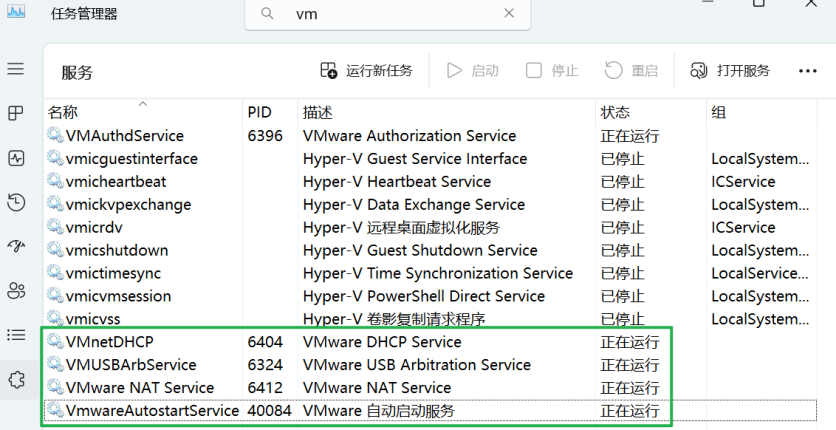
Task: Select the VmwareAutostartService row
Action: pyautogui.click(x=431, y=410)
